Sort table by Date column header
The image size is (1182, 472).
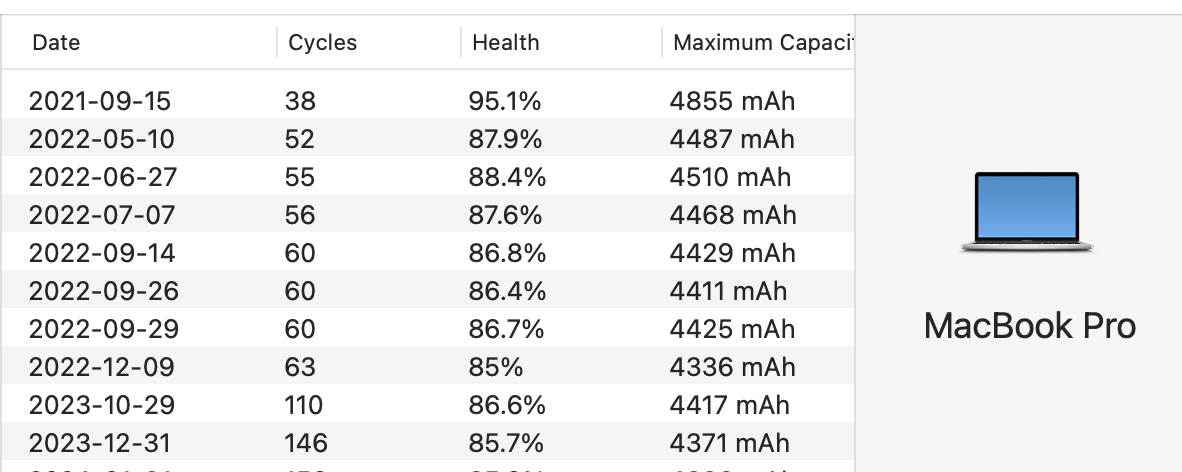point(56,42)
